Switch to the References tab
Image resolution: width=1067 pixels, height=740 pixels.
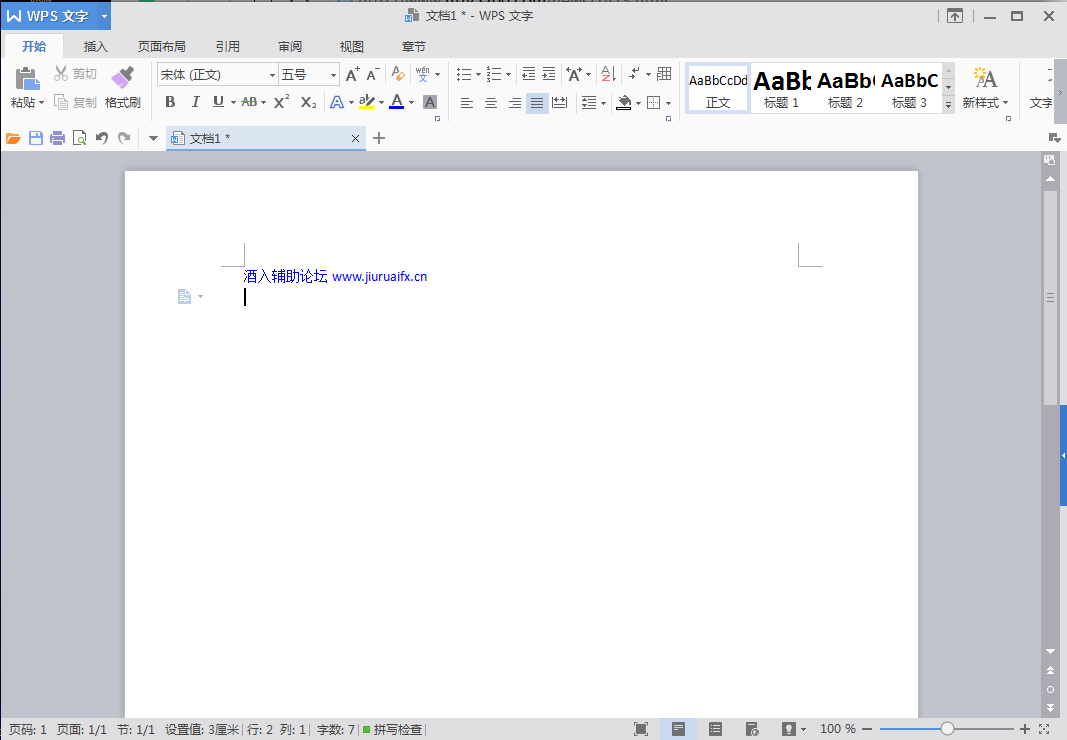228,46
